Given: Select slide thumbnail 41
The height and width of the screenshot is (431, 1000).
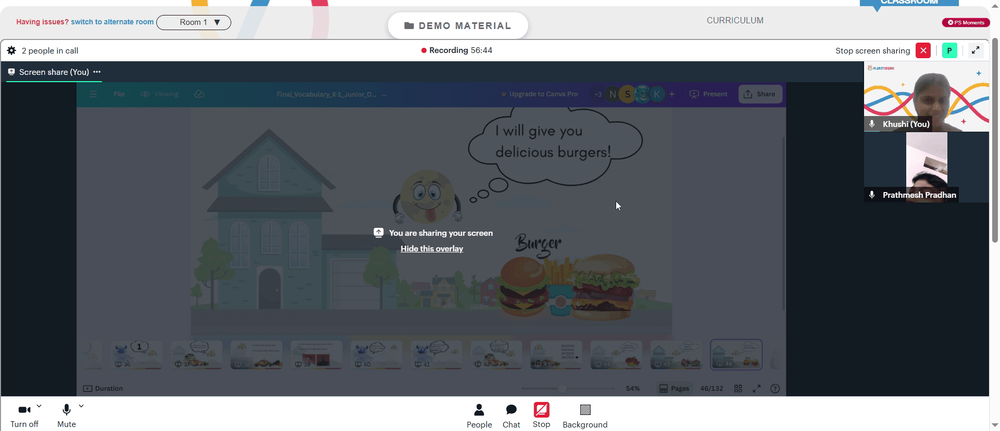Looking at the screenshot, I should coord(436,354).
